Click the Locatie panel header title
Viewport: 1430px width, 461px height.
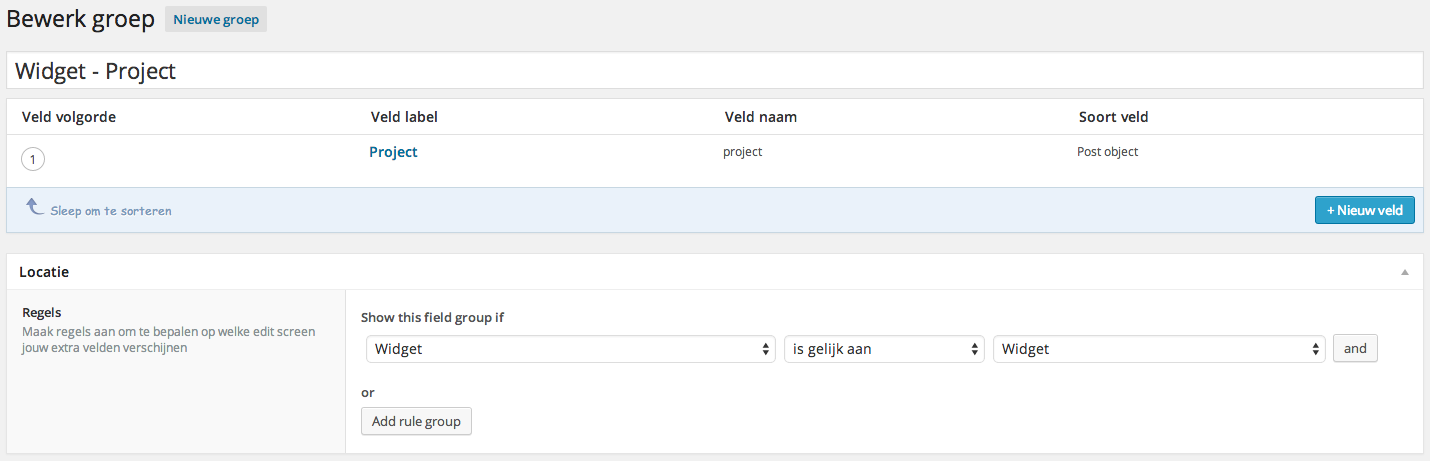coord(44,272)
